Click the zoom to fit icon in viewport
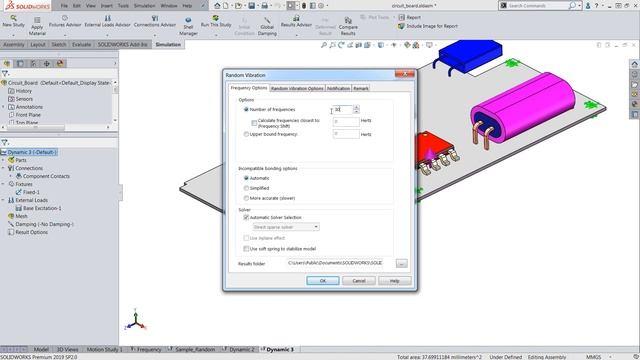 pos(324,45)
